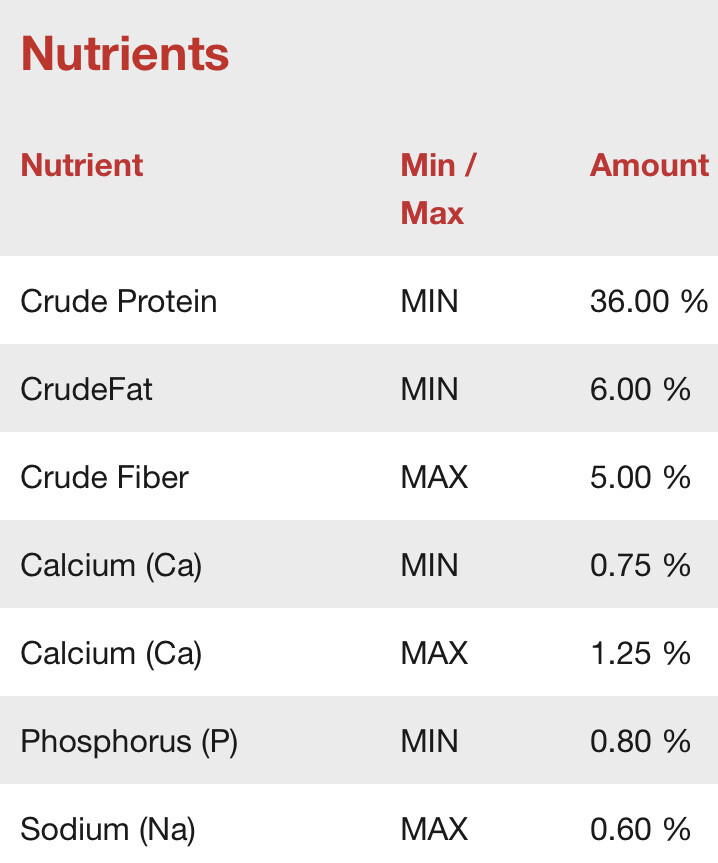Select the Crude Fiber row label
This screenshot has width=718, height=863.
coord(105,477)
